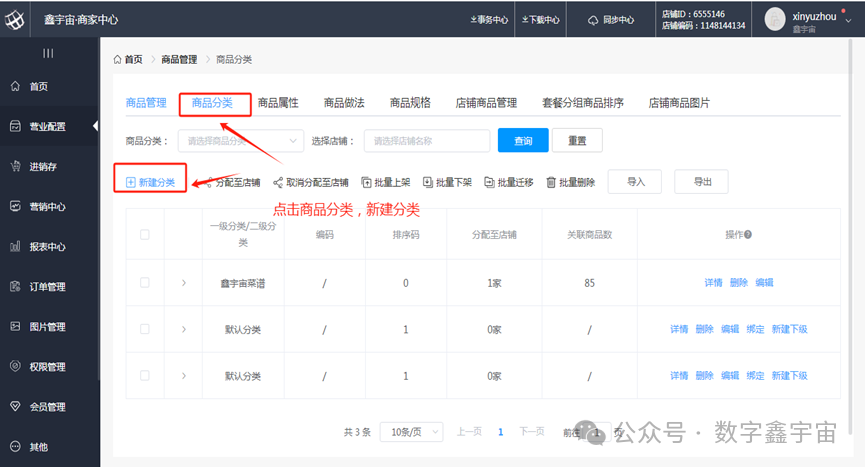The height and width of the screenshot is (467, 865).
Task: Click help icon next to 操作 header
Action: (x=748, y=234)
